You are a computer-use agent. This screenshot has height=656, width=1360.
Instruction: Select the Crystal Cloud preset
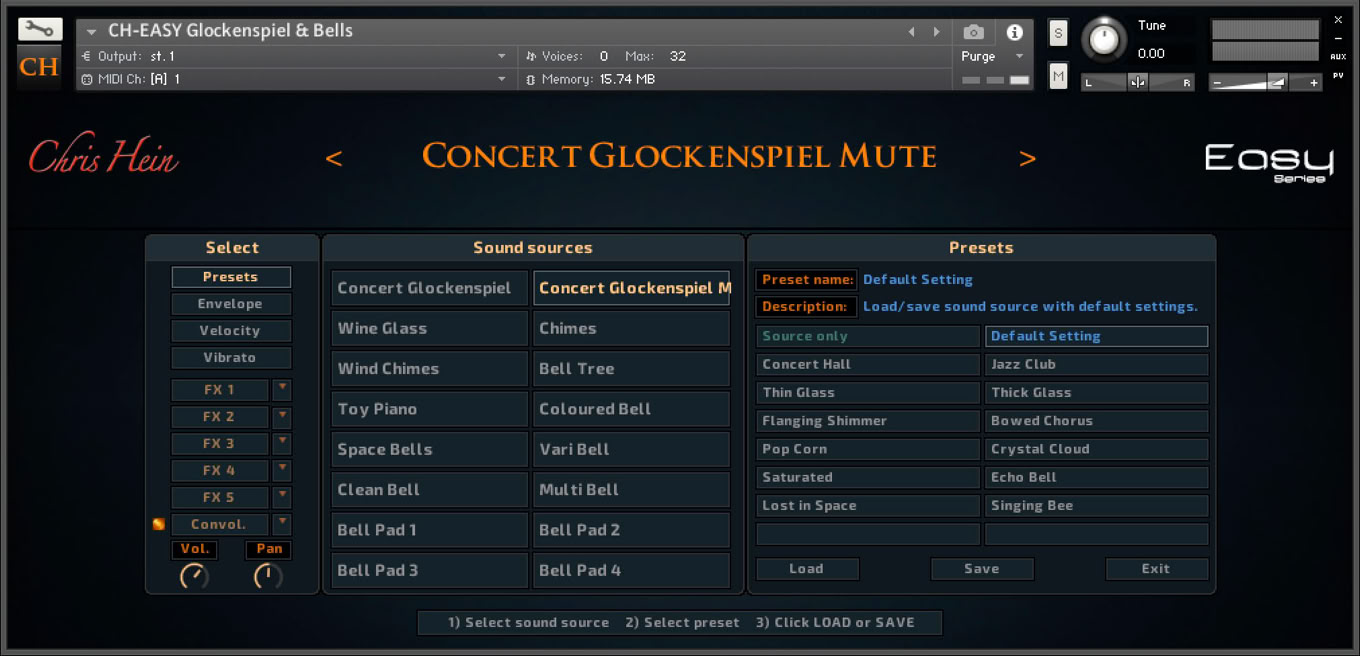pyautogui.click(x=1096, y=449)
